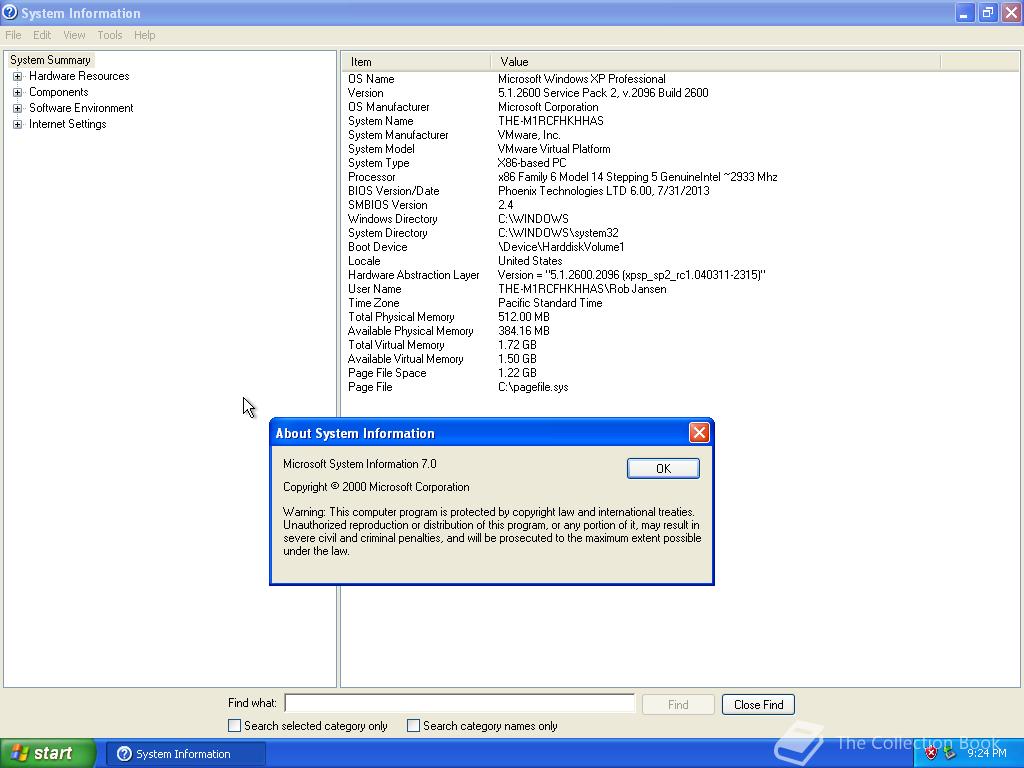Expand the Internet Settings node
The image size is (1024, 768).
coord(18,124)
